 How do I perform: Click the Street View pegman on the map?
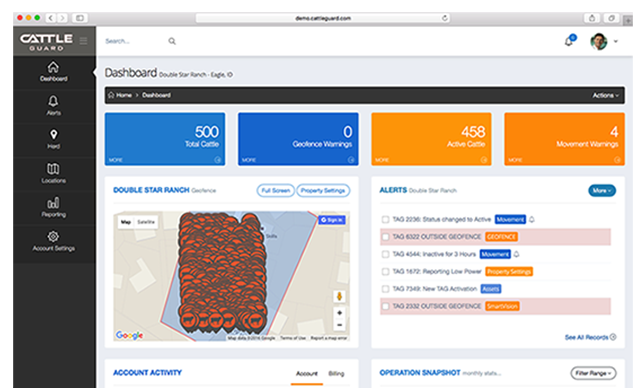click(339, 296)
